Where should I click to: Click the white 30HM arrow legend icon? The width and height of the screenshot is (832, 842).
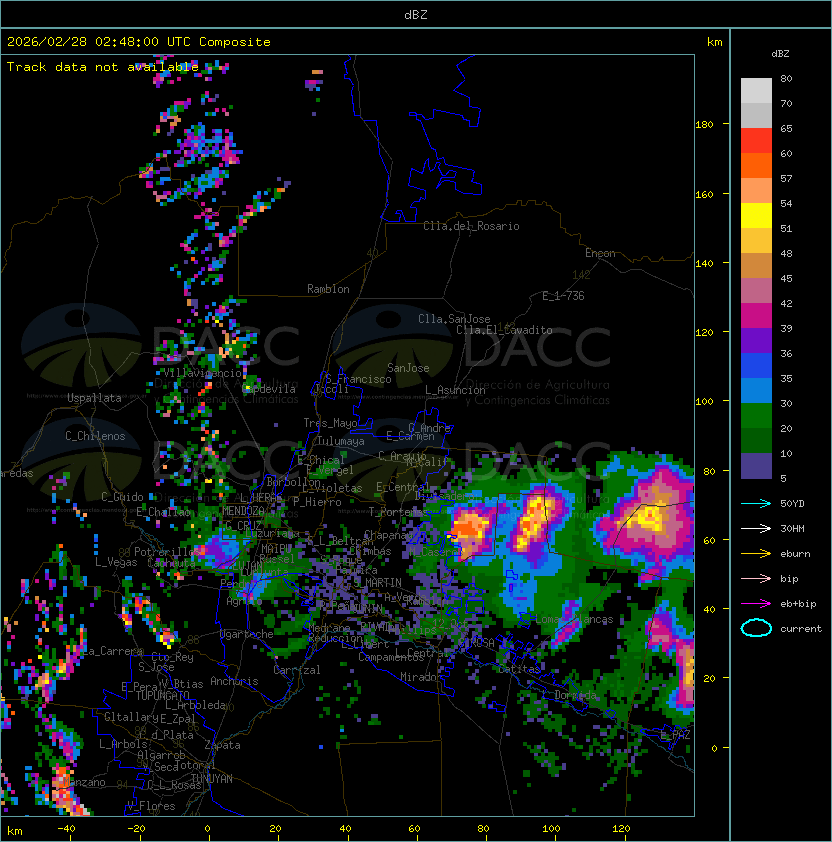tap(756, 528)
